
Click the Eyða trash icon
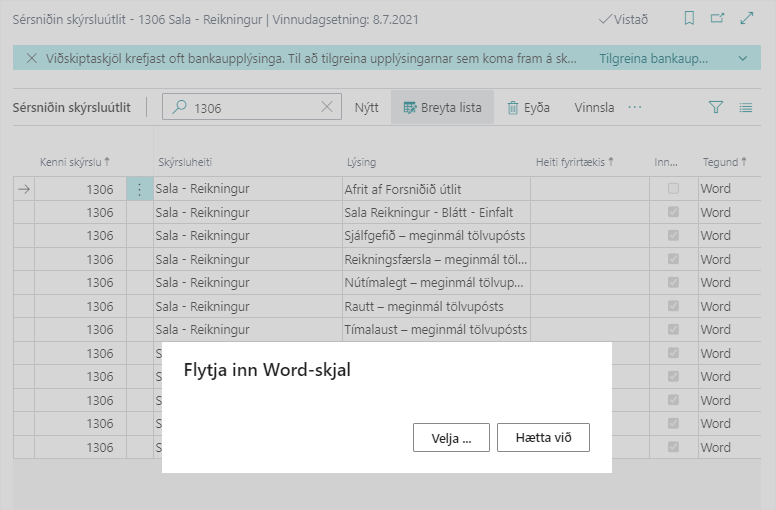pos(513,107)
